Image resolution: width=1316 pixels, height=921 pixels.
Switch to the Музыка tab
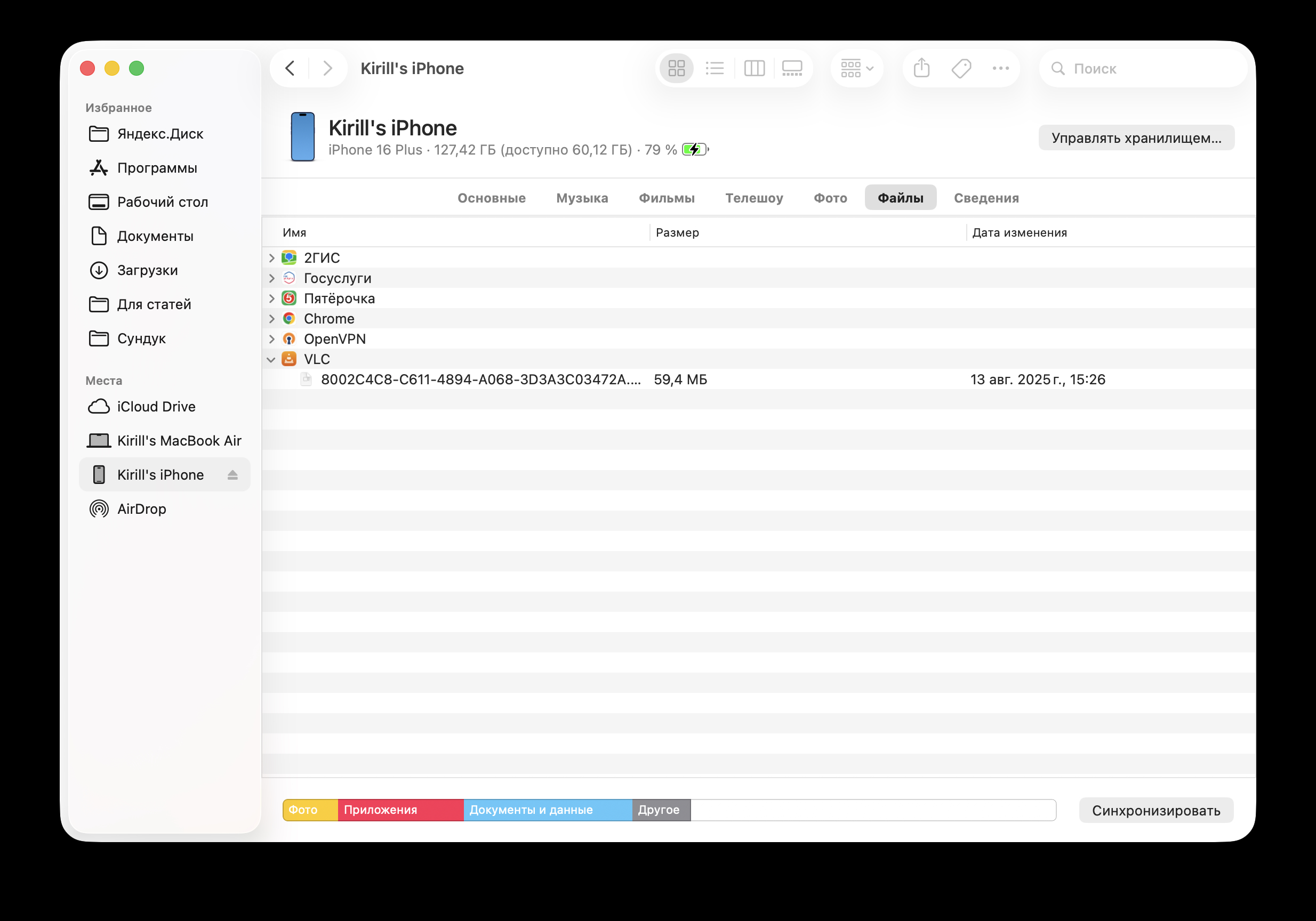582,198
